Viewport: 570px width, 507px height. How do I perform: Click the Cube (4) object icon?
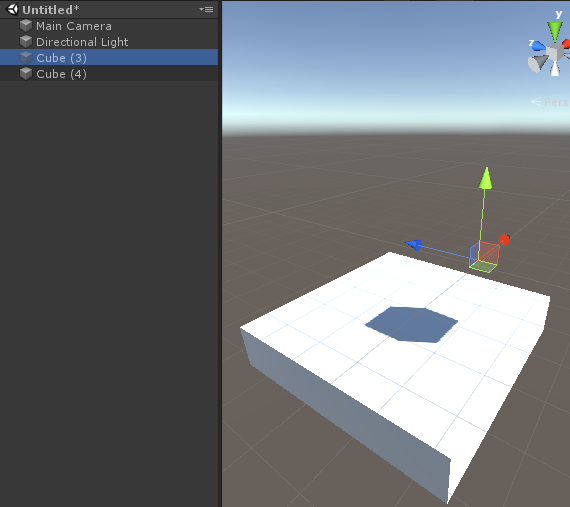point(26,74)
